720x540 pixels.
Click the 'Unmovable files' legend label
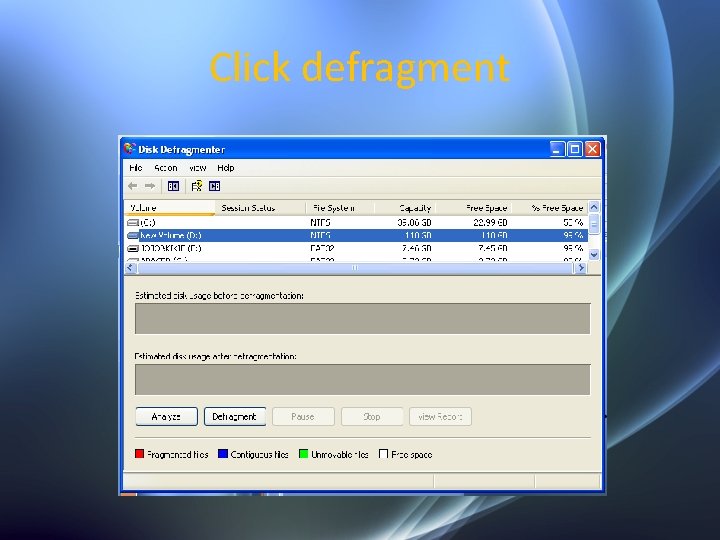coord(340,455)
